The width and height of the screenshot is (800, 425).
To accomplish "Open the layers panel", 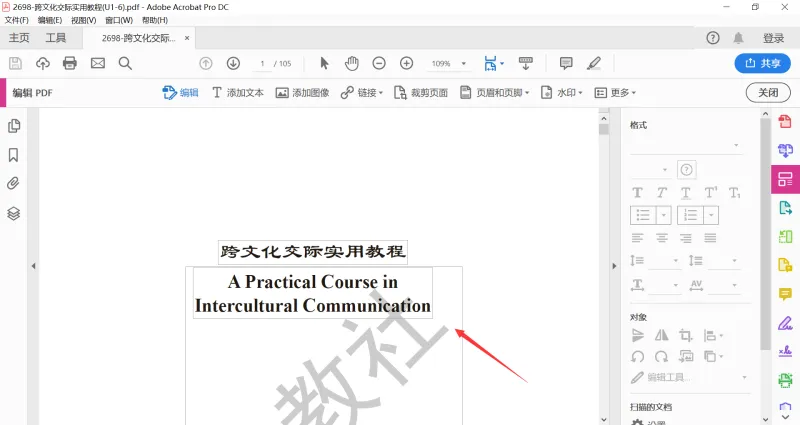I will [14, 213].
